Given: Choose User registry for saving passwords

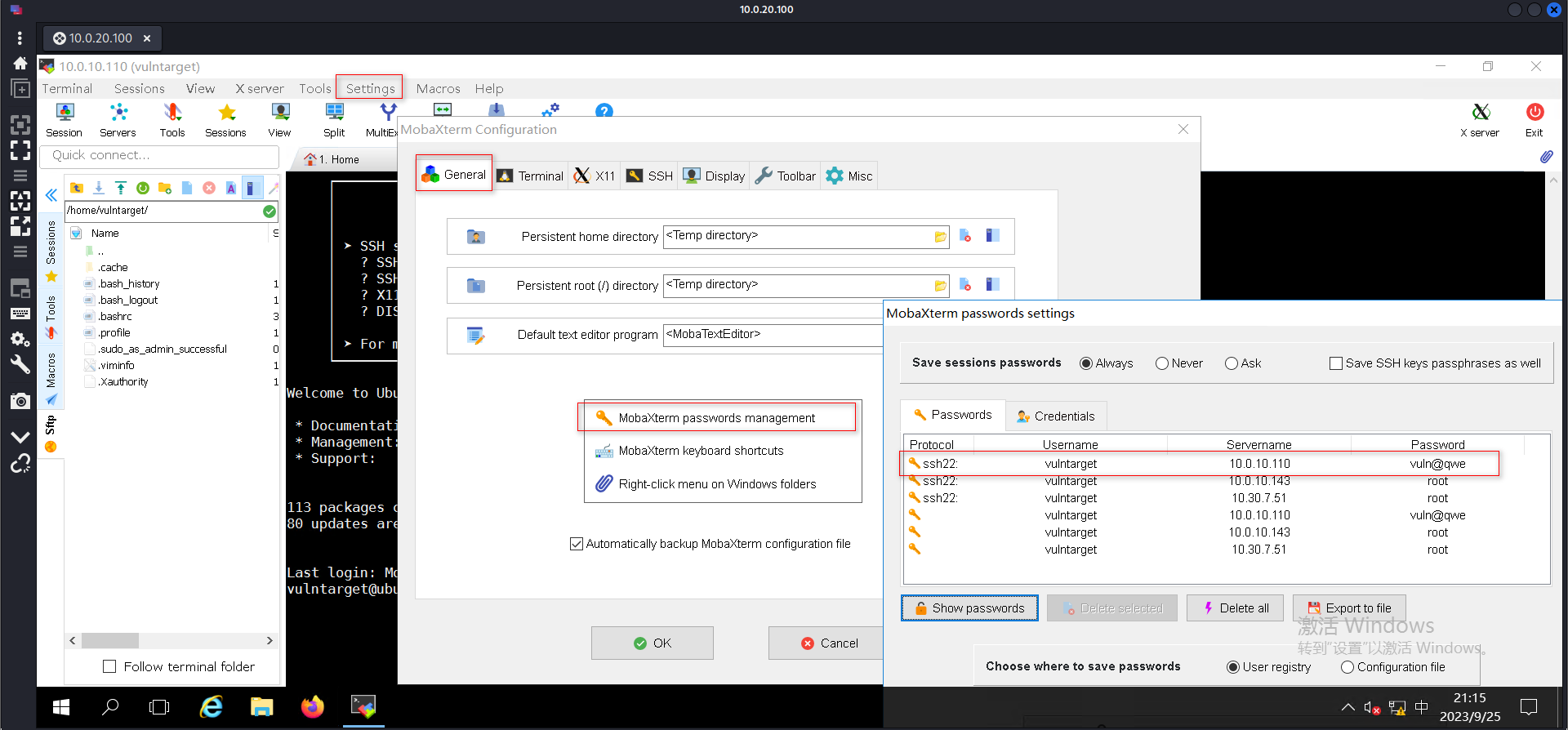Looking at the screenshot, I should 1269,667.
